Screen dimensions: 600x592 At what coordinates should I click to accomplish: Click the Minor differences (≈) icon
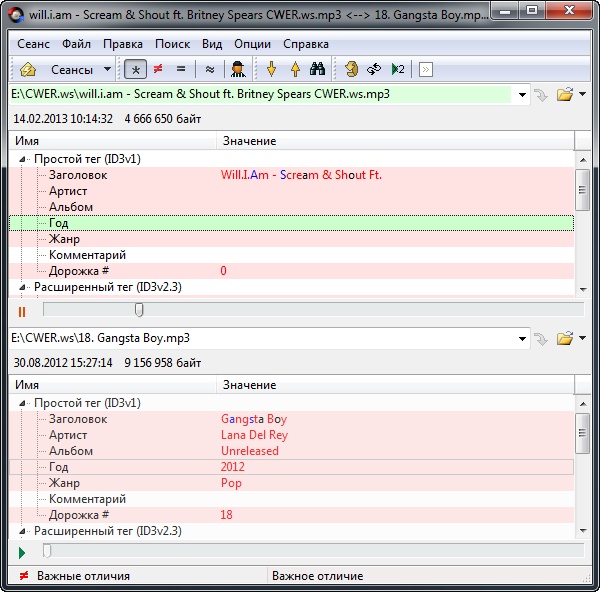point(209,69)
